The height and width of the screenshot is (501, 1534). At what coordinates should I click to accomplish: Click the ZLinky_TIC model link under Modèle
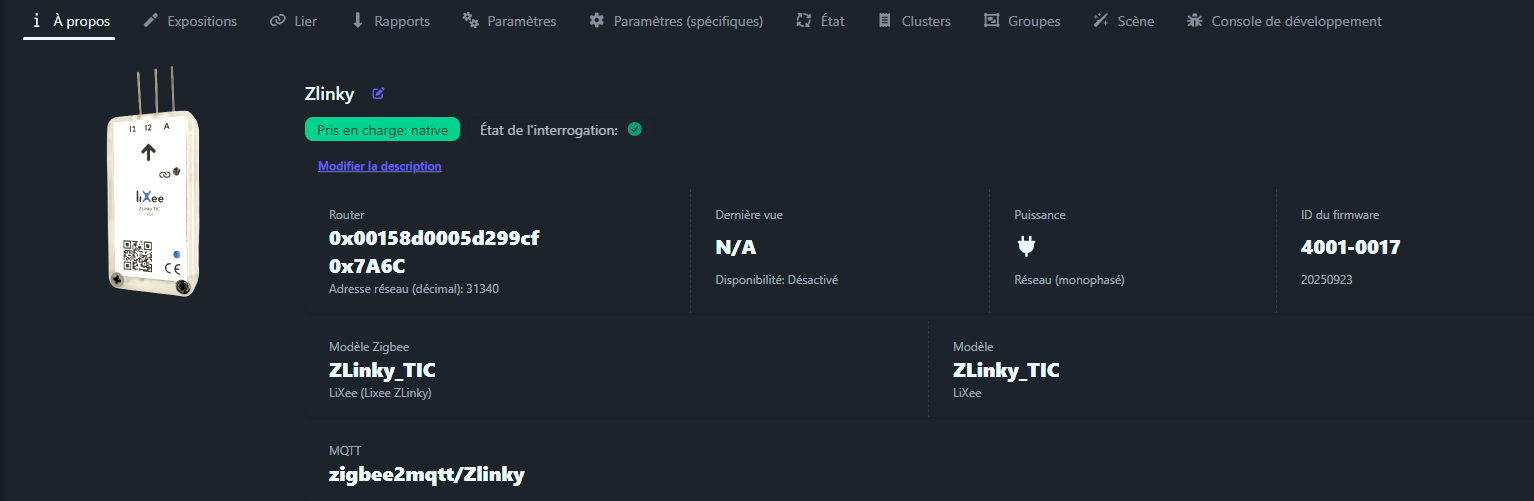point(1006,370)
